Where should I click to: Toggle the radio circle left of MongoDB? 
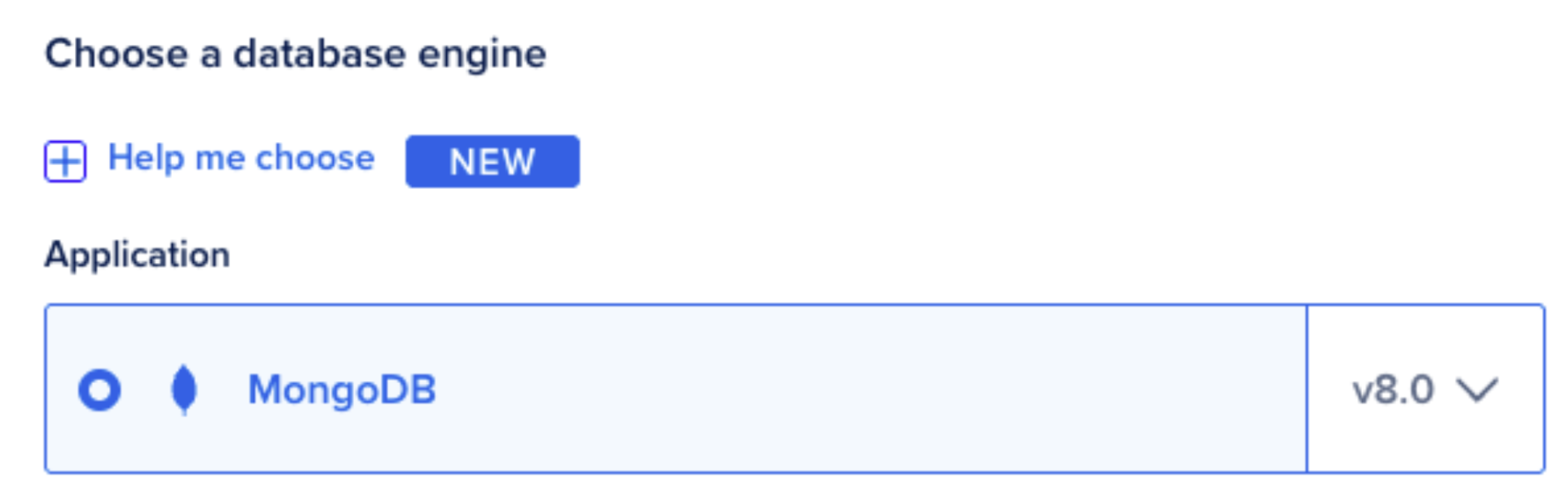(x=100, y=390)
